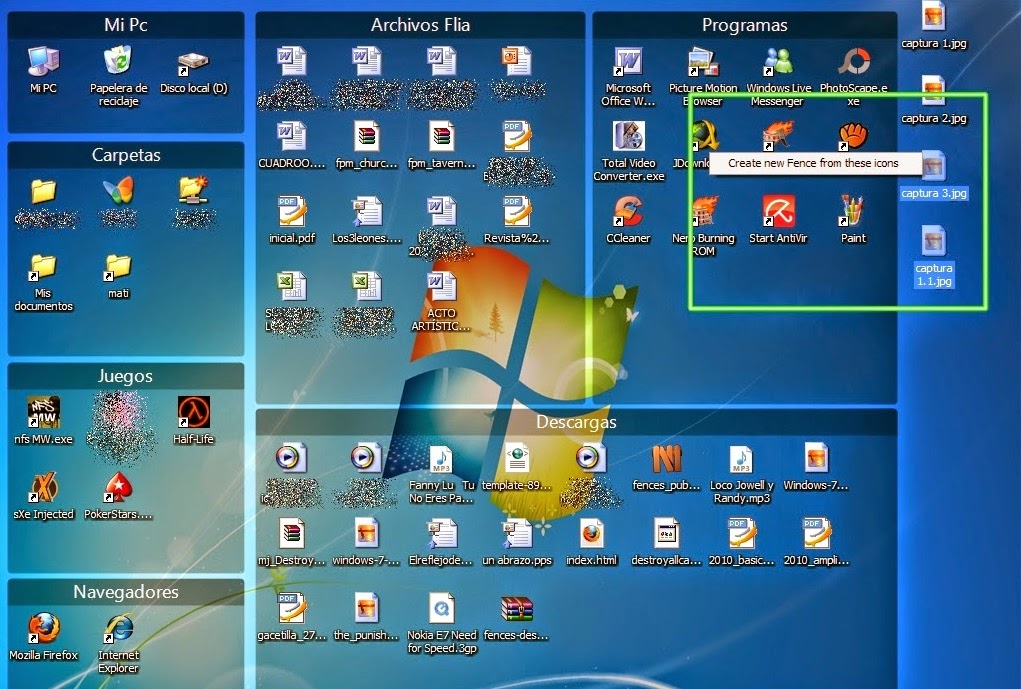The height and width of the screenshot is (689, 1021).
Task: Open the Revista%2 PDF icon
Action: (517, 212)
